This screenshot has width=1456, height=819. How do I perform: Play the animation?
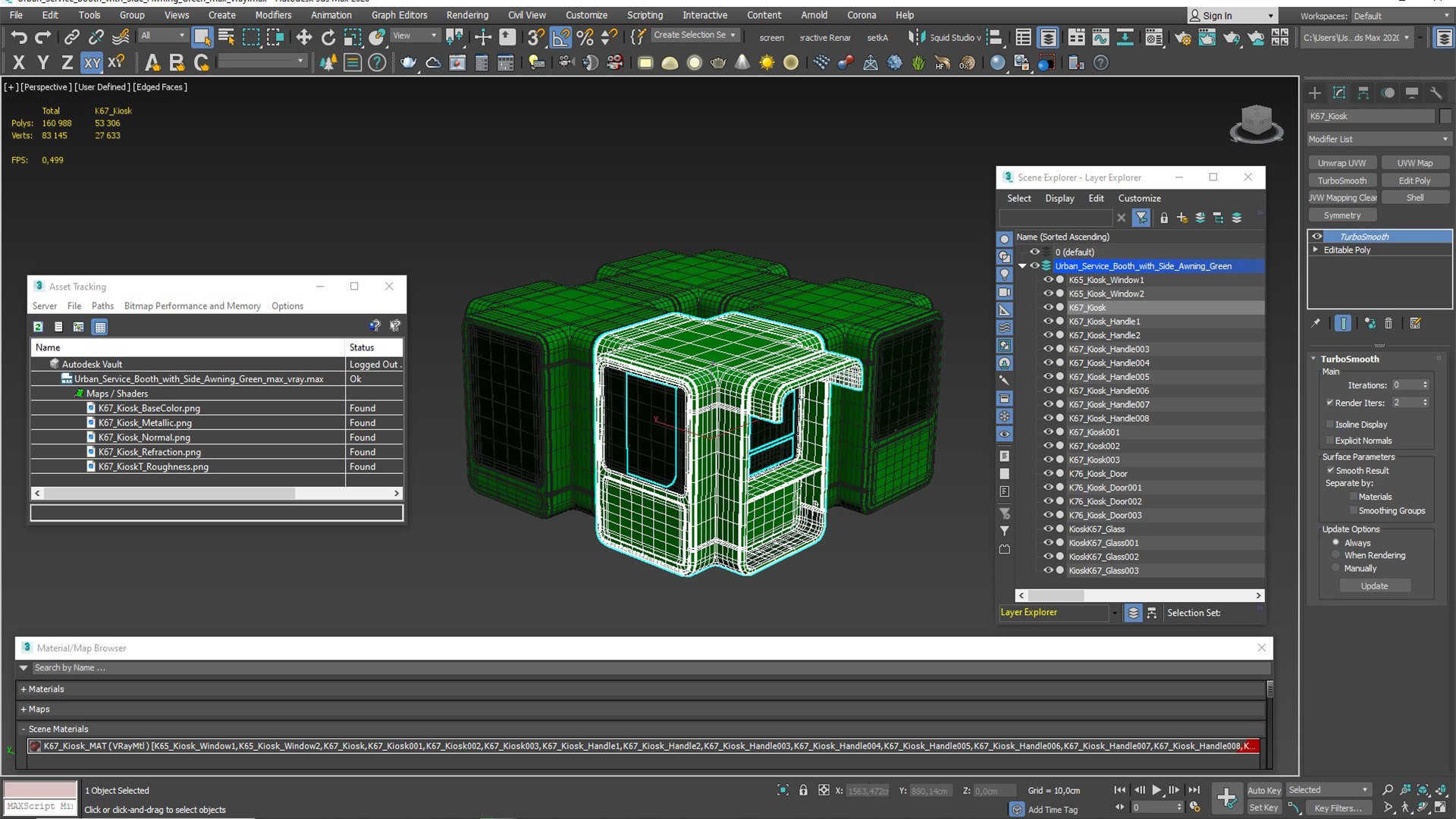point(1156,790)
